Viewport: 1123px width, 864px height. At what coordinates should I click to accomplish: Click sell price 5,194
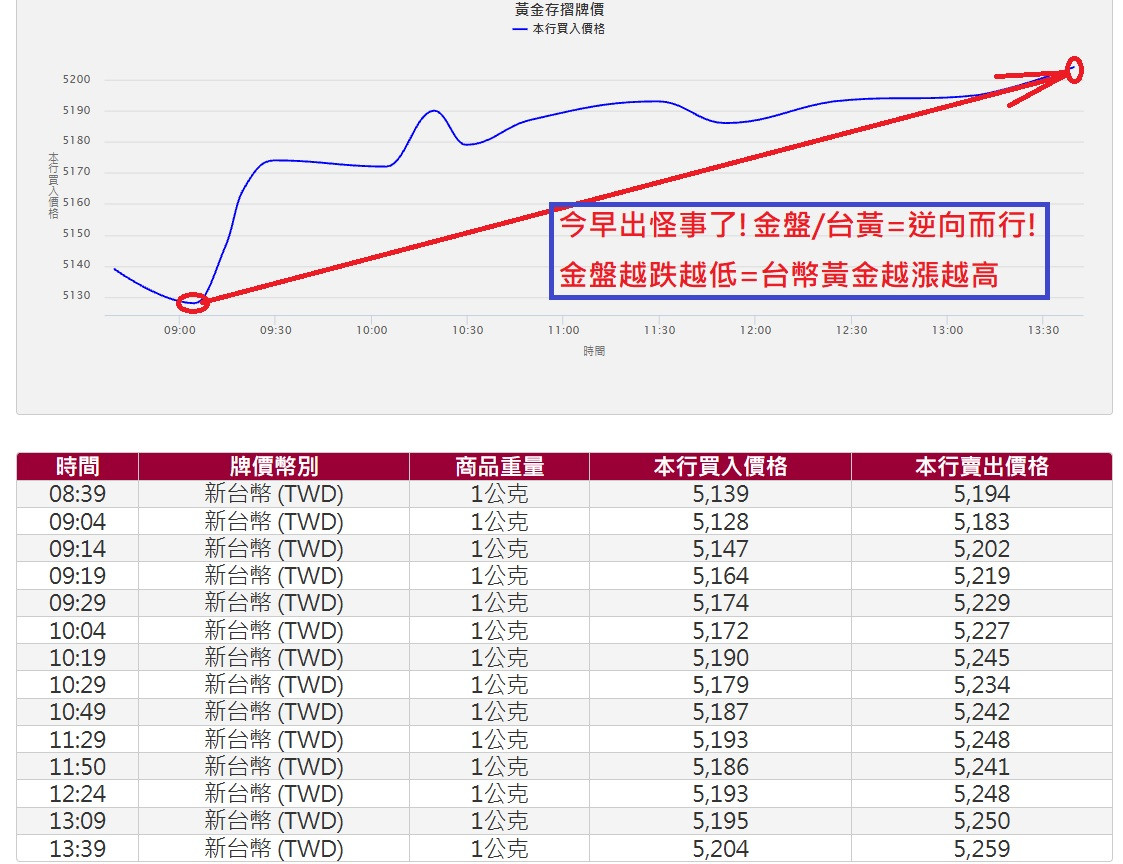[982, 494]
